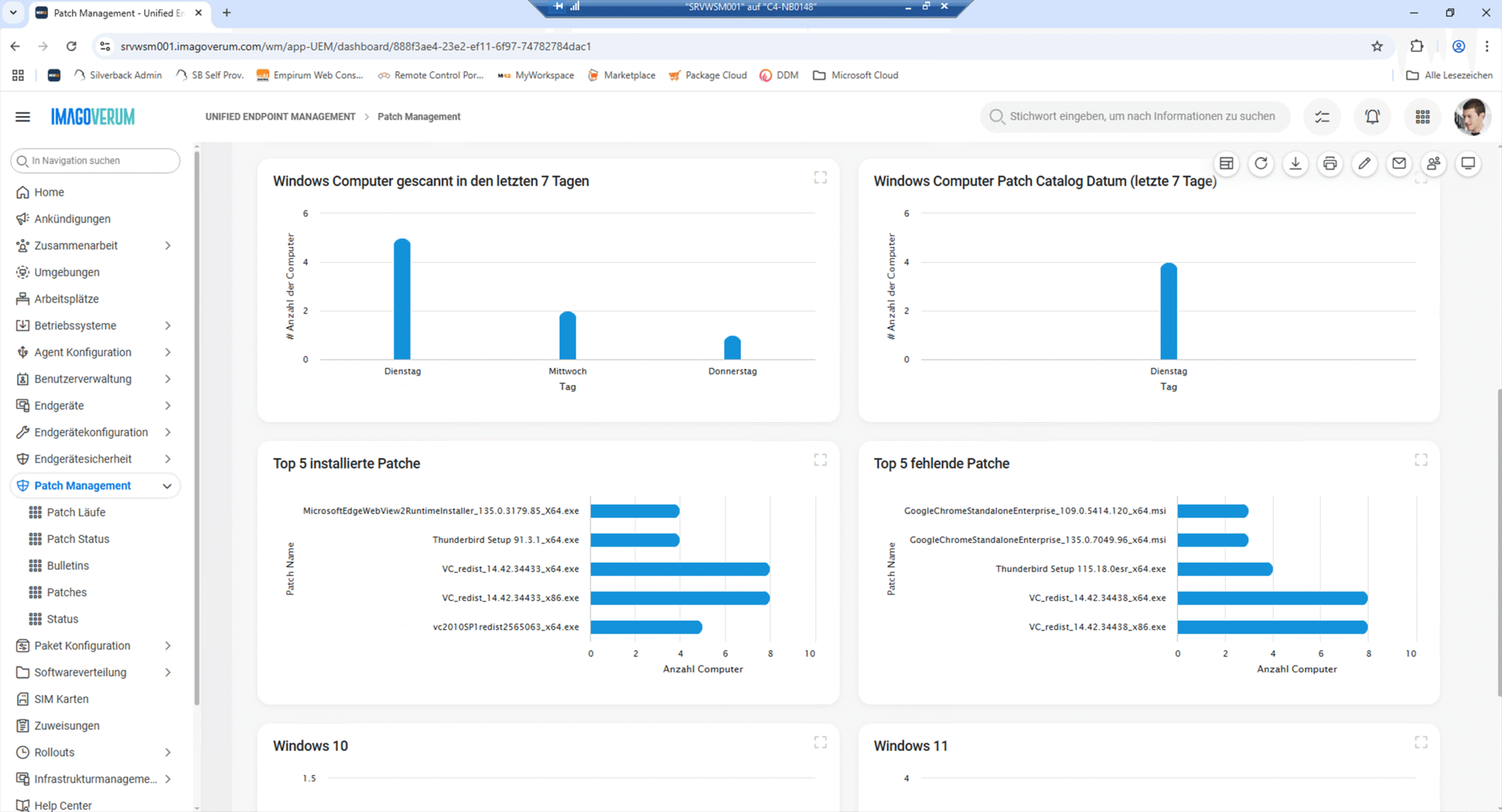Maximize the 'Windows Computer gescannt' widget
Viewport: 1502px width, 812px height.
[820, 178]
